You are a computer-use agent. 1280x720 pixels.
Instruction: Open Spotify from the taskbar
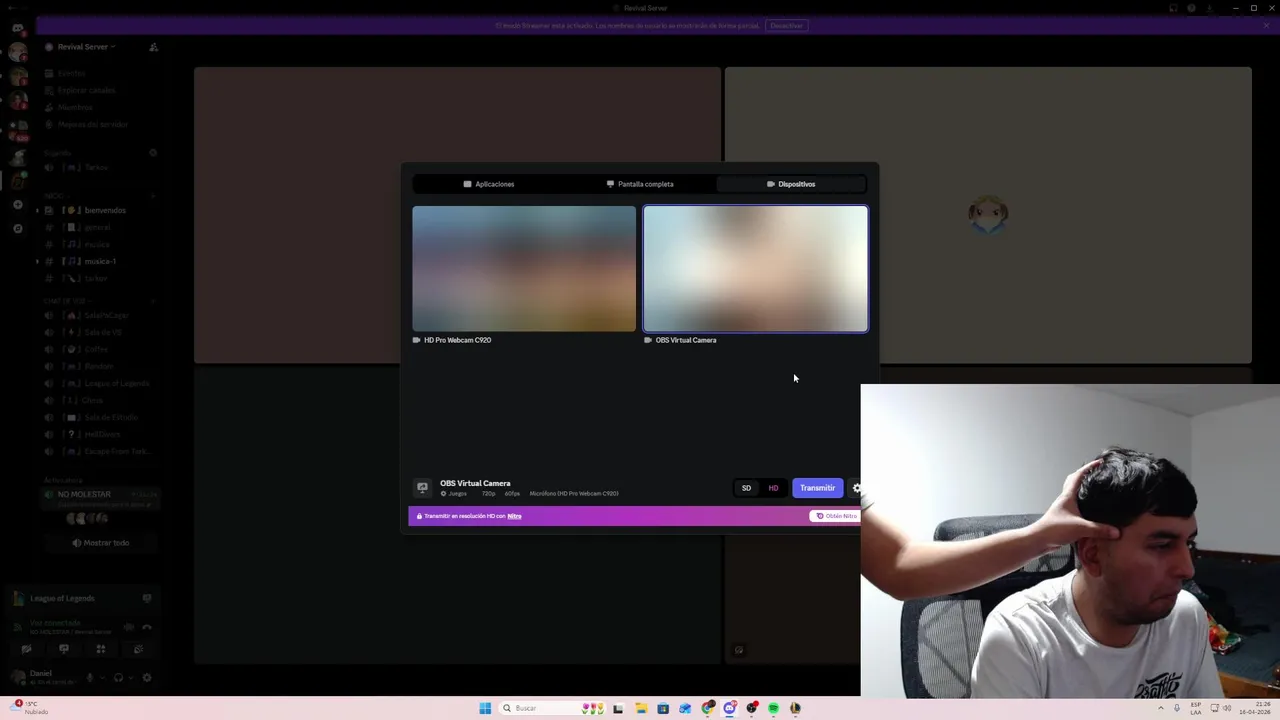(774, 708)
